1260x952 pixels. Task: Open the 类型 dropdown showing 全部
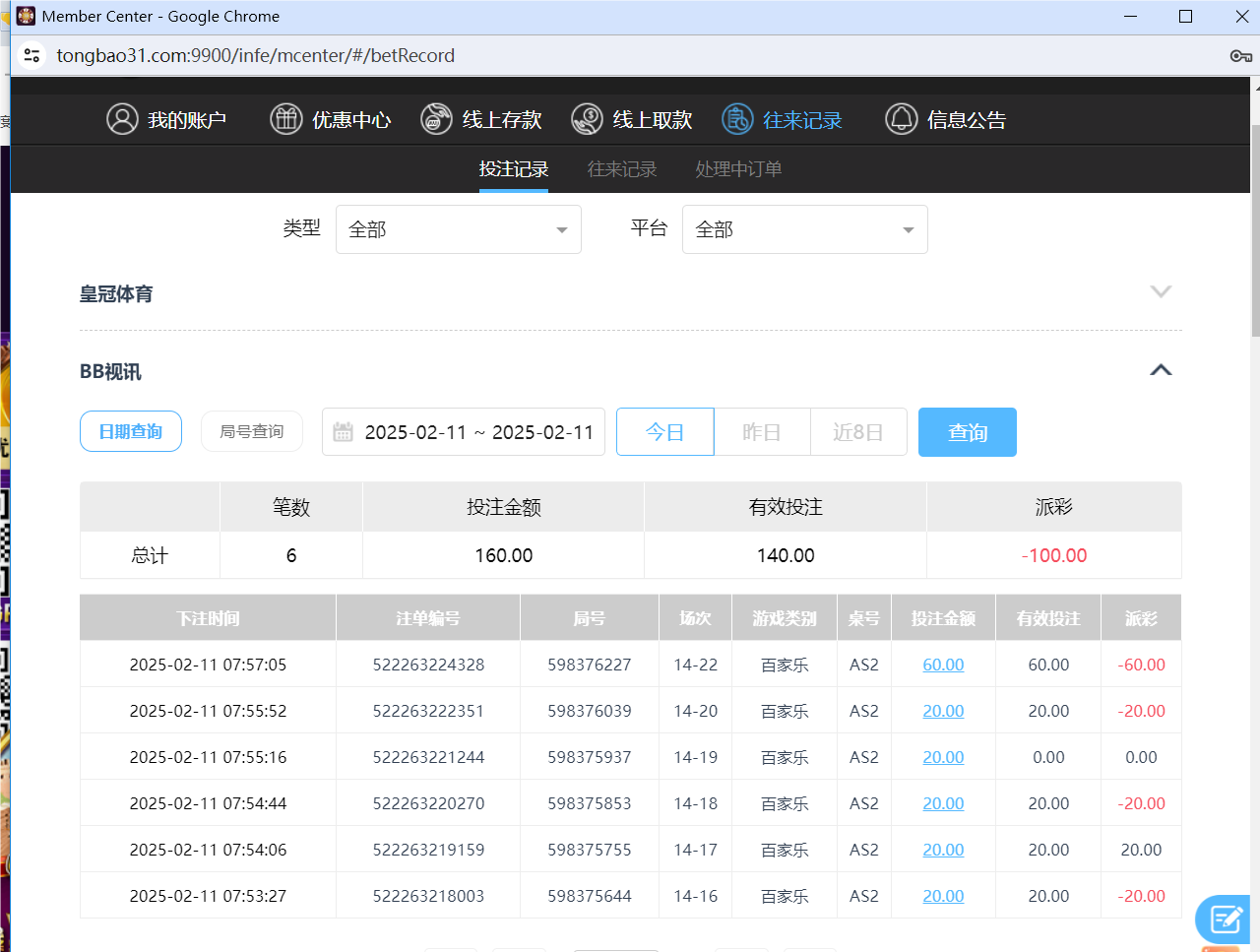pyautogui.click(x=458, y=228)
